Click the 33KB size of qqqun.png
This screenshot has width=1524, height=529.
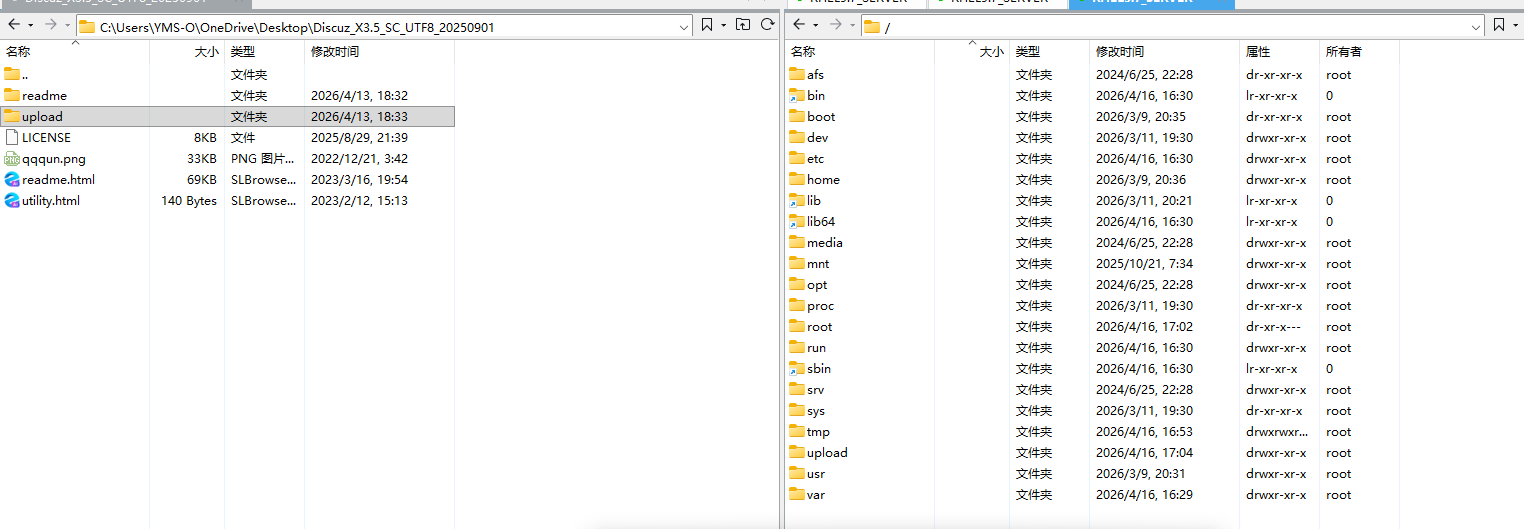[202, 158]
